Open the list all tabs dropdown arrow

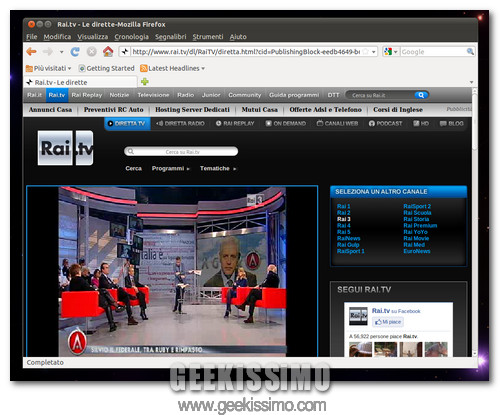point(471,82)
